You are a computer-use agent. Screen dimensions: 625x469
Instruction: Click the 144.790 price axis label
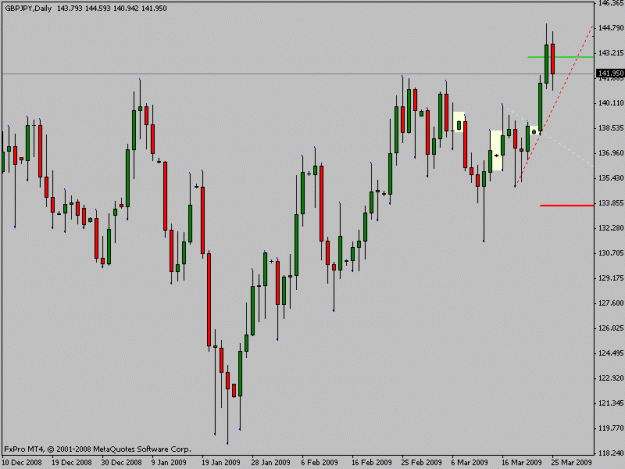(611, 28)
